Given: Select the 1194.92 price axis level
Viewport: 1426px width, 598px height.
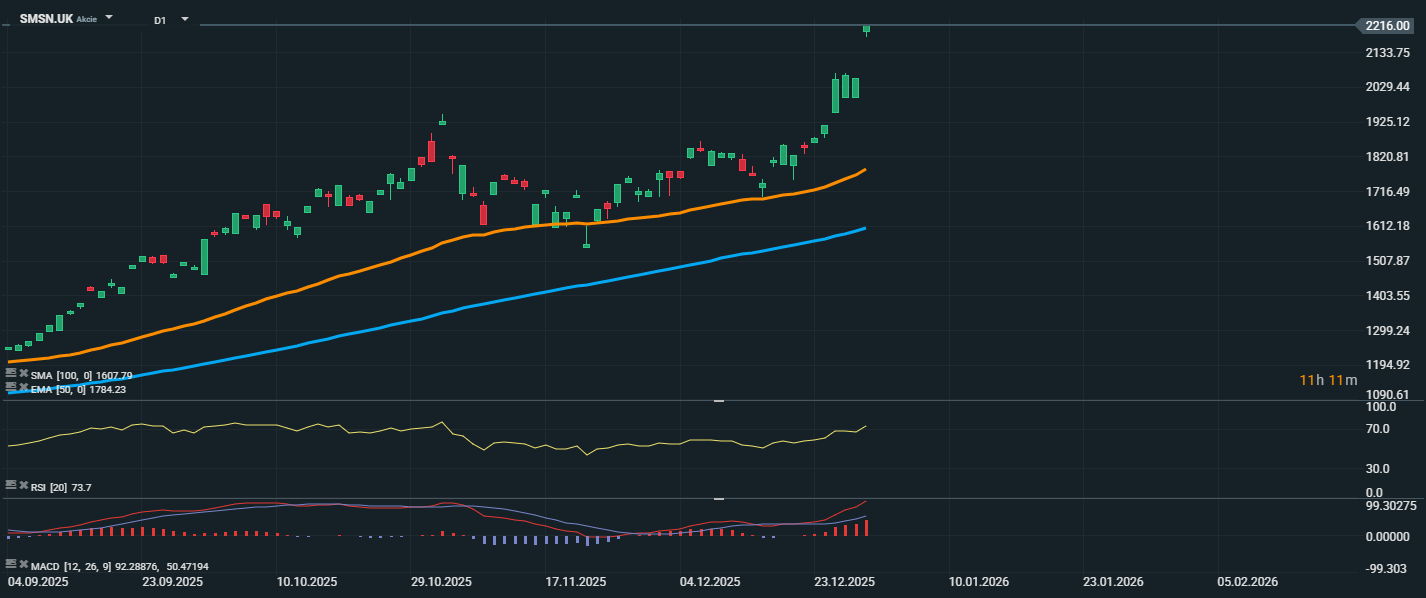Looking at the screenshot, I should pos(1388,365).
